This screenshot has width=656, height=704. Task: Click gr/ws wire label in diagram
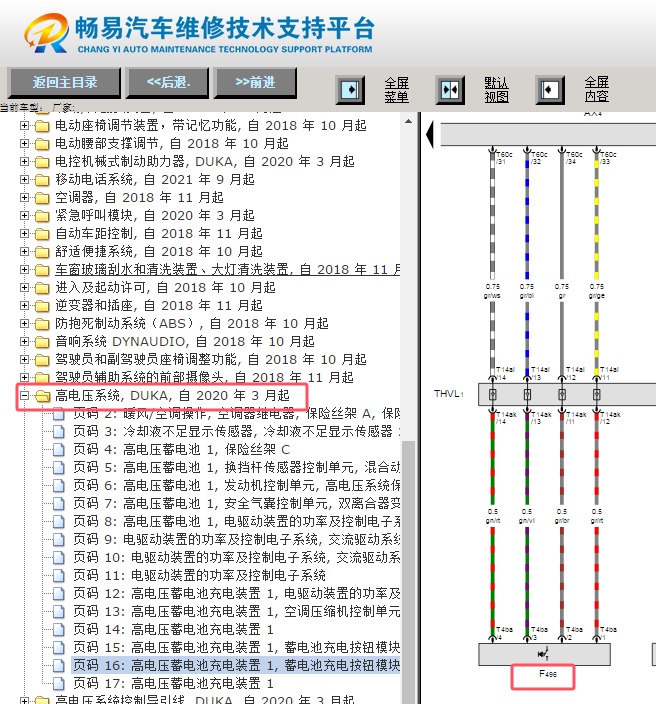point(493,296)
